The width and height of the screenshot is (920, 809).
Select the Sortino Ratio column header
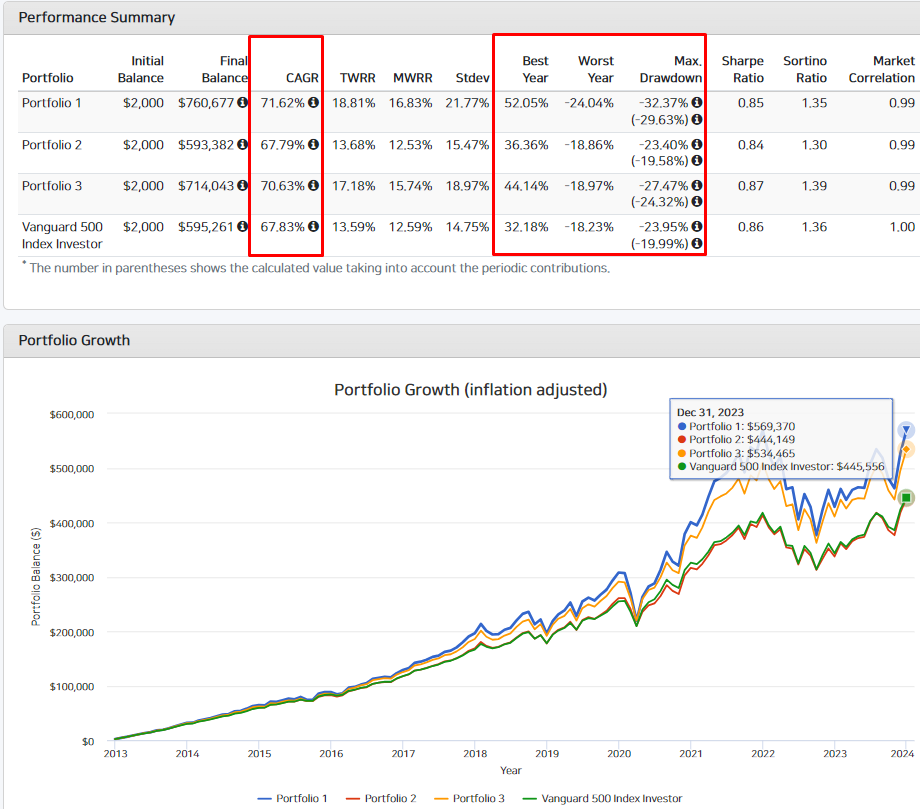tap(804, 69)
